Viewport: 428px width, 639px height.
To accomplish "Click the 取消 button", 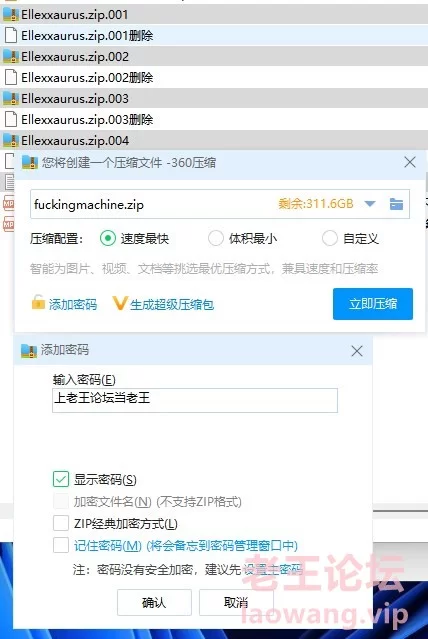I will coord(236,602).
